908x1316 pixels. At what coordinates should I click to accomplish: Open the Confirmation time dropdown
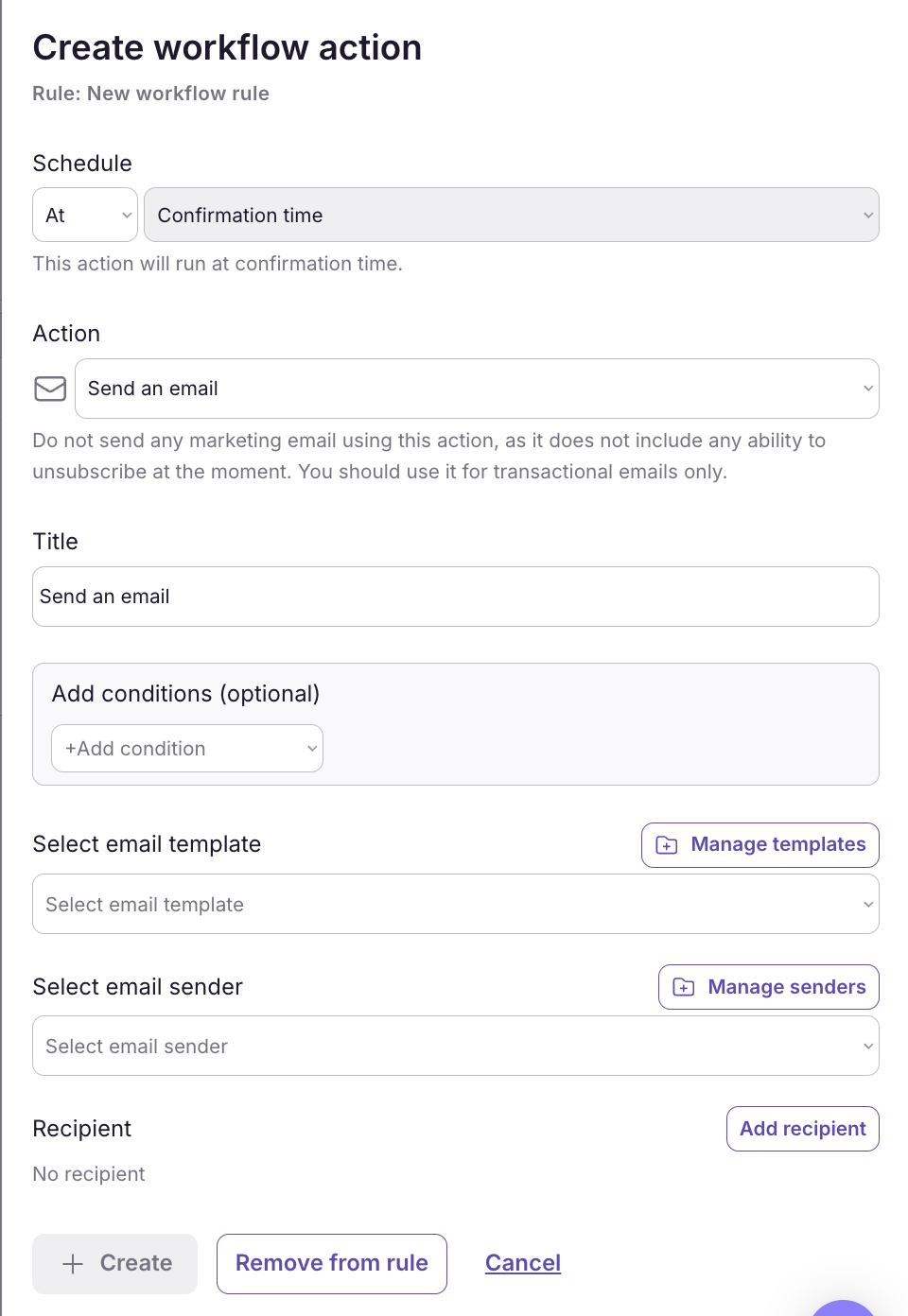511,215
